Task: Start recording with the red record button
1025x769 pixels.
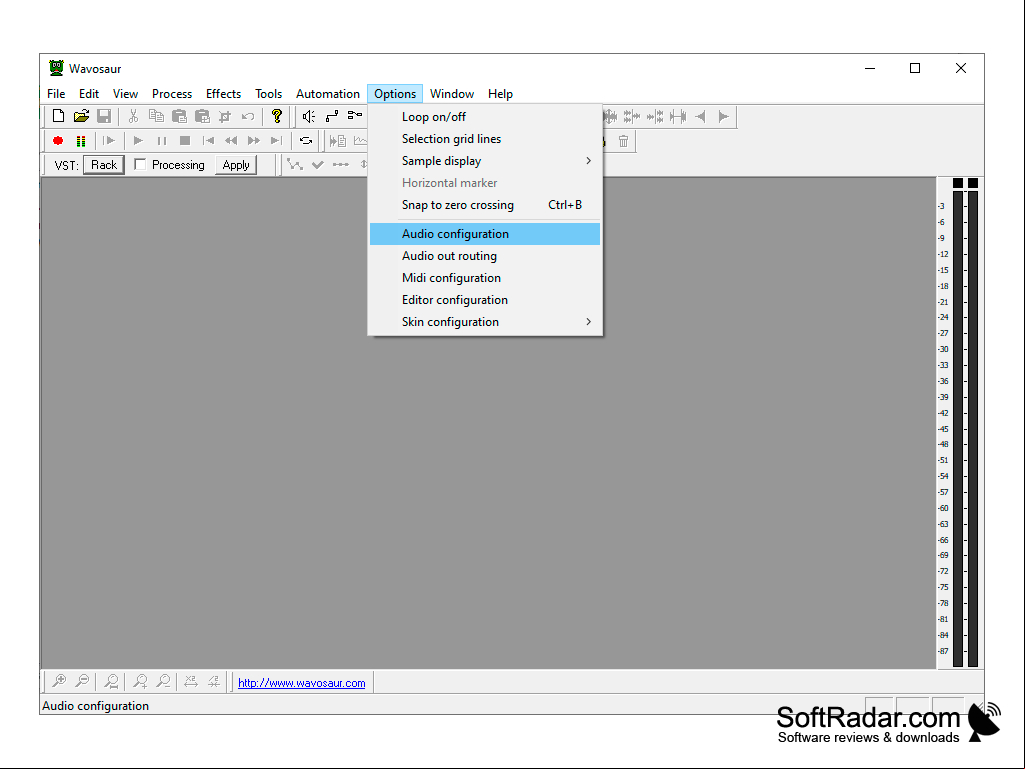Action: pyautogui.click(x=58, y=141)
